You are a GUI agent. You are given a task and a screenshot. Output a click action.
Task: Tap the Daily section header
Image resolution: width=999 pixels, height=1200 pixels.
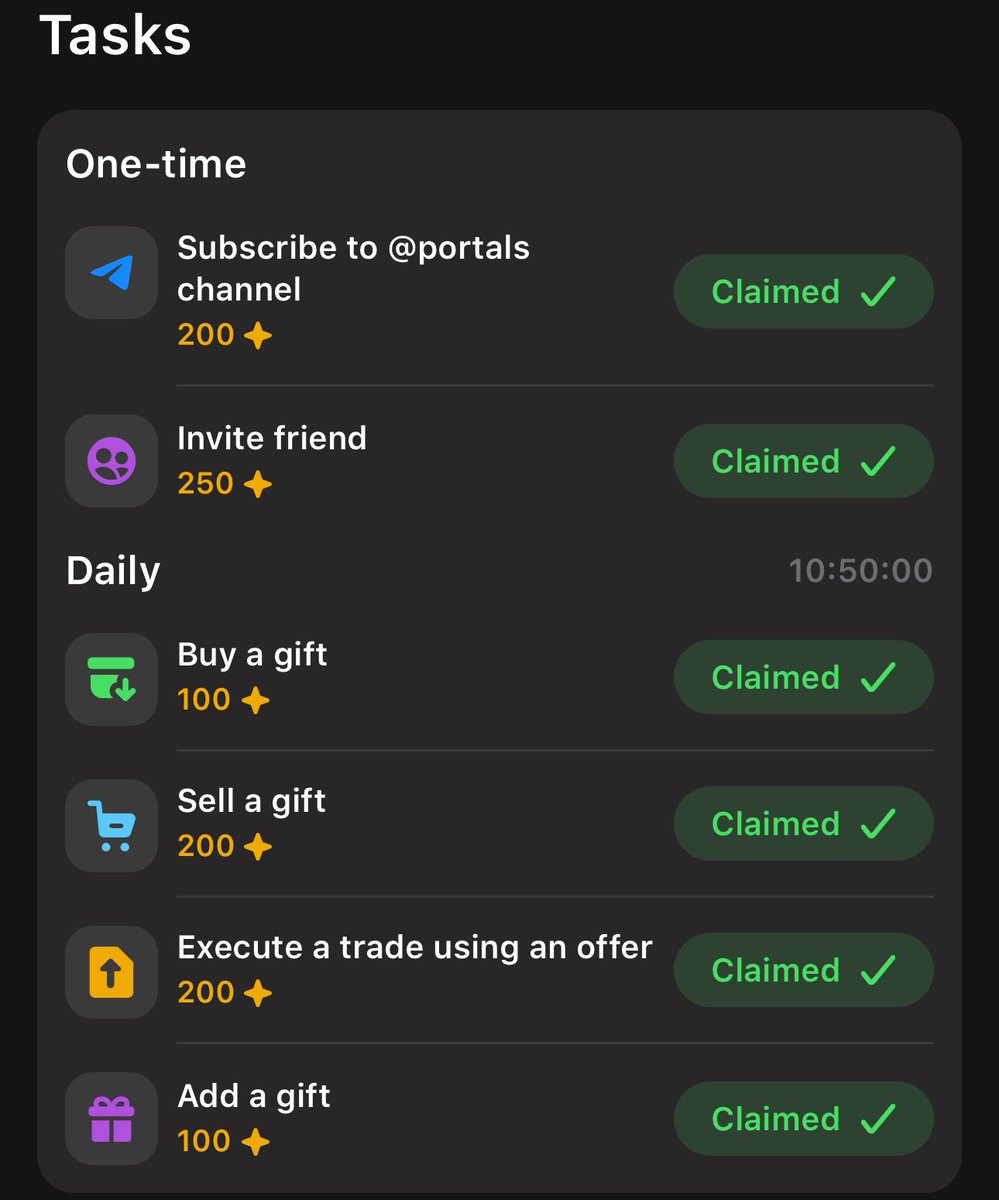[113, 571]
